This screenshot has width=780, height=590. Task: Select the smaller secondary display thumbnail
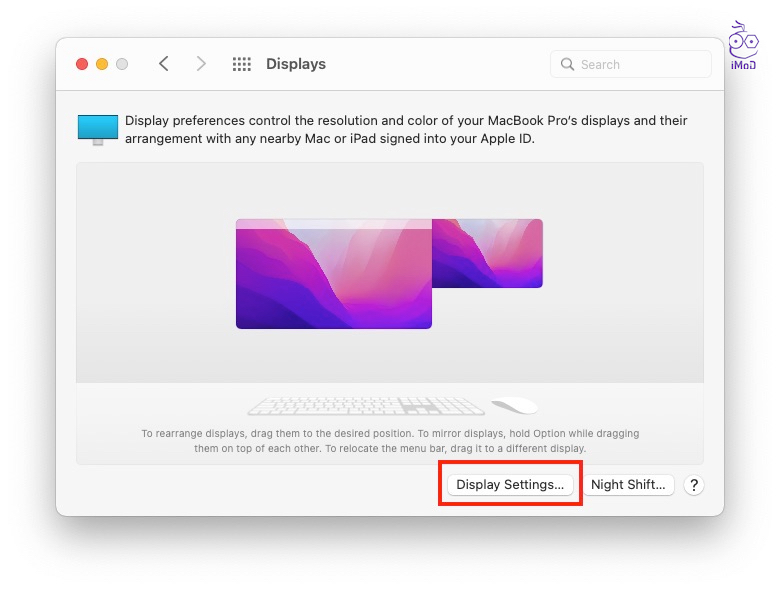click(x=488, y=254)
